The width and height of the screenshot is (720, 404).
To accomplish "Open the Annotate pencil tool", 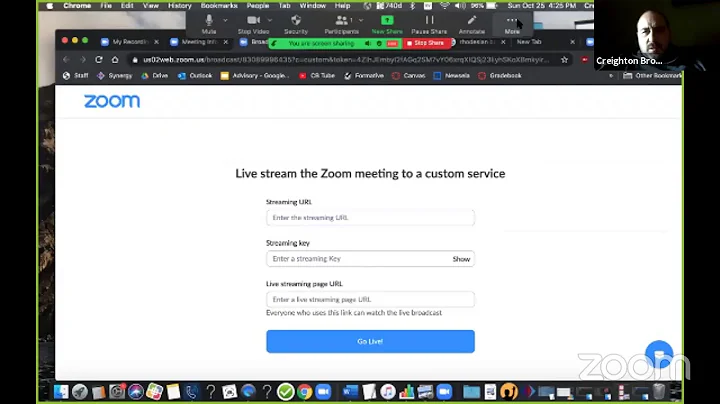I will click(472, 24).
